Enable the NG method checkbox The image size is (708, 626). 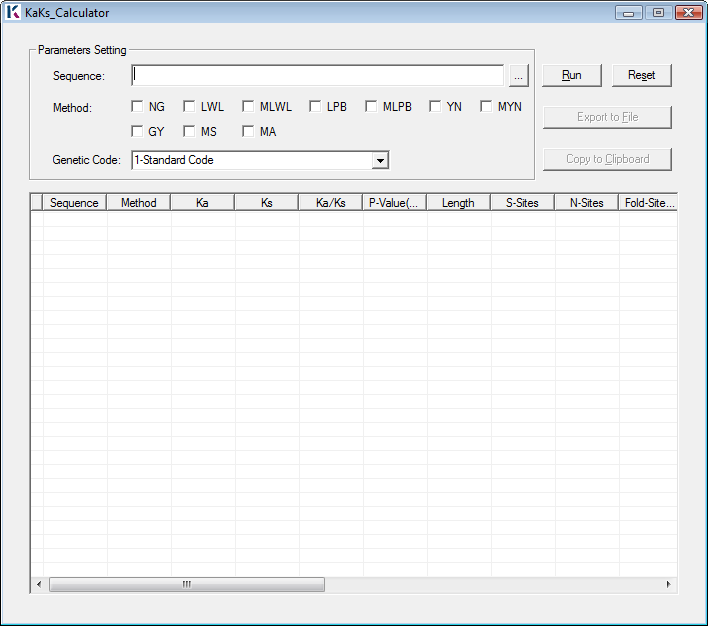(x=137, y=107)
